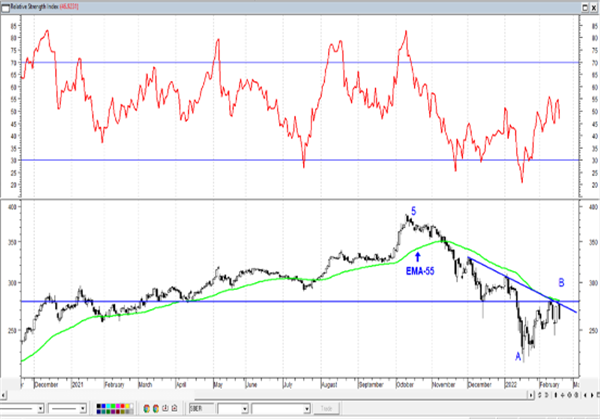600x419 pixels.
Task: Expand the small combo box right of SBER
Action: [245, 409]
